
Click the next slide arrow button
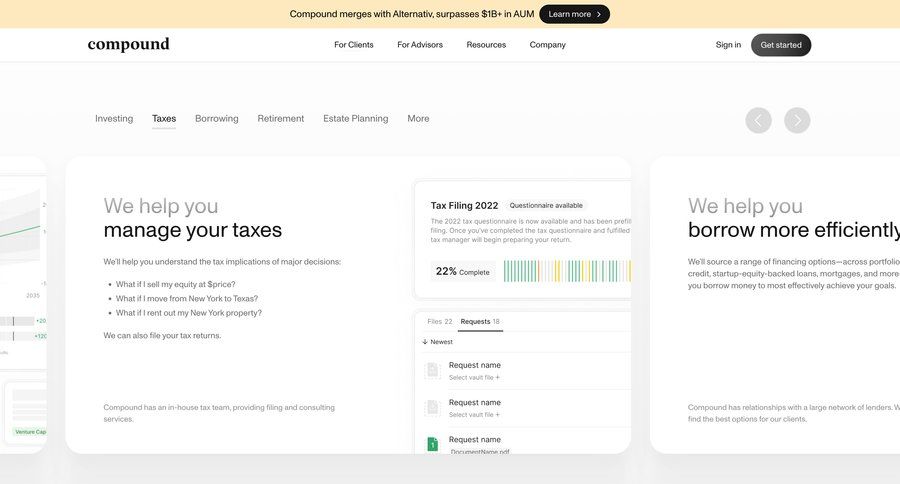(797, 120)
